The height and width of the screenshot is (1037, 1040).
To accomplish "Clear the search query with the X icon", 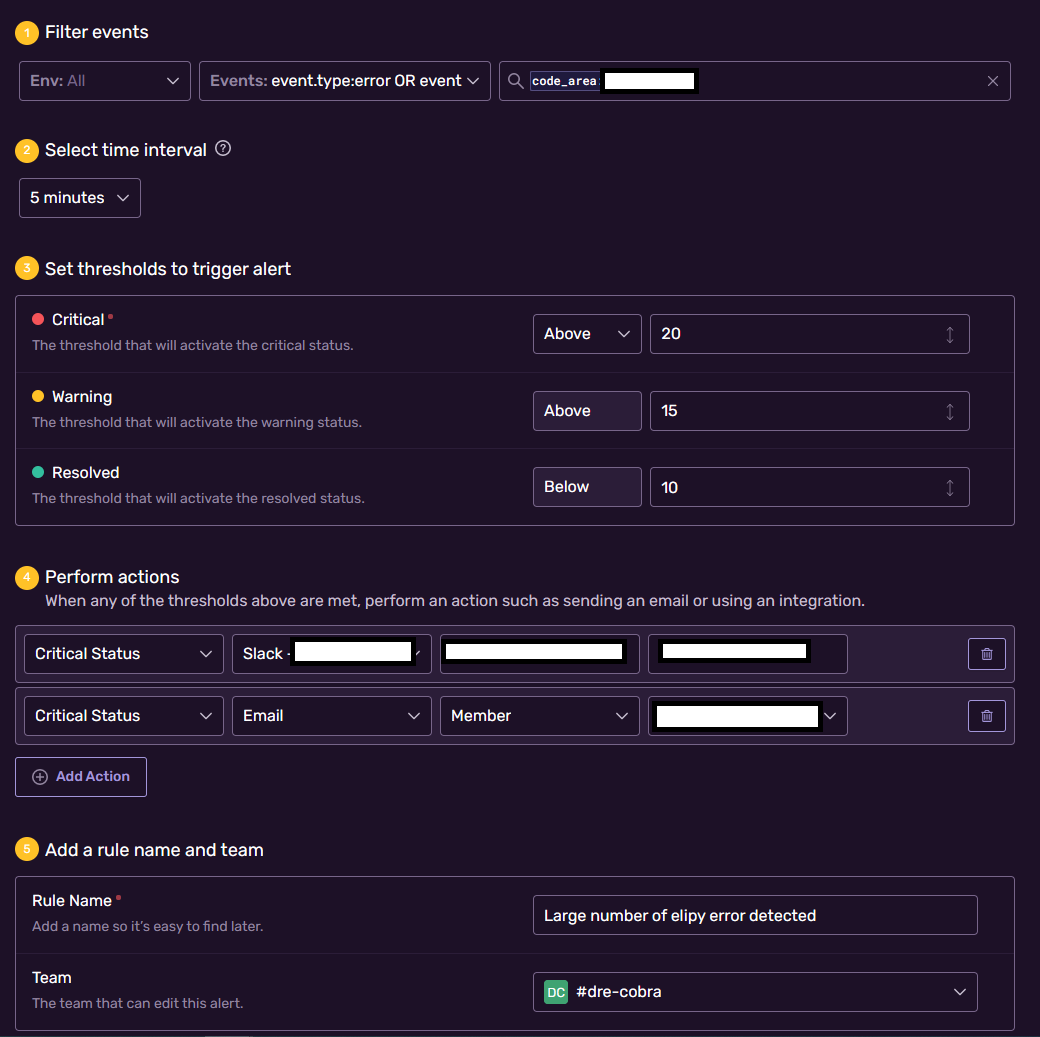I will pos(993,81).
